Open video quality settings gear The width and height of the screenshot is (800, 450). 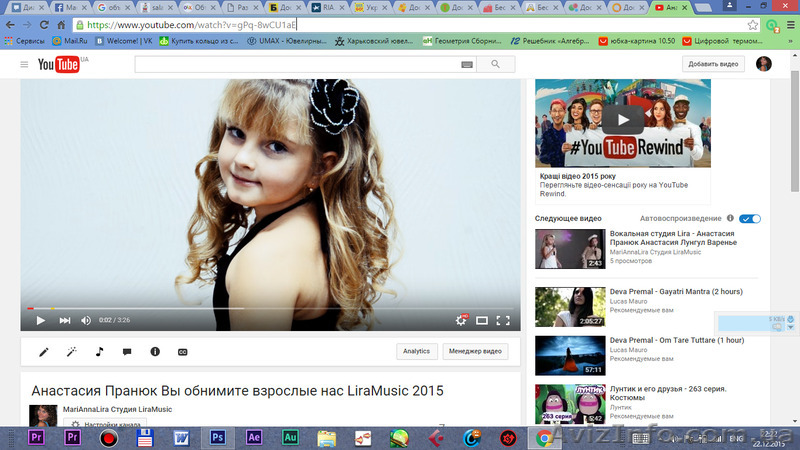[x=461, y=321]
